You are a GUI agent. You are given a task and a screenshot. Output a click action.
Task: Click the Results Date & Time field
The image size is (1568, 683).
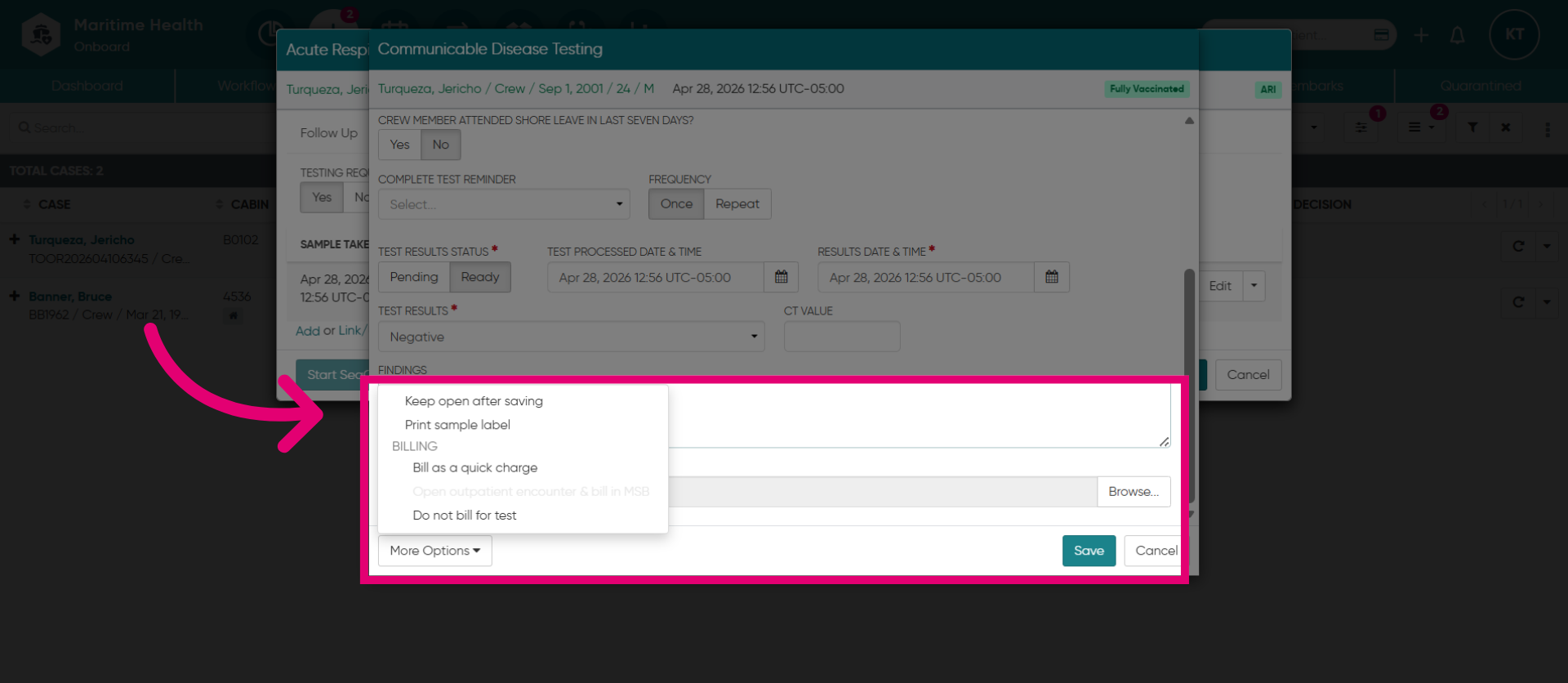926,277
